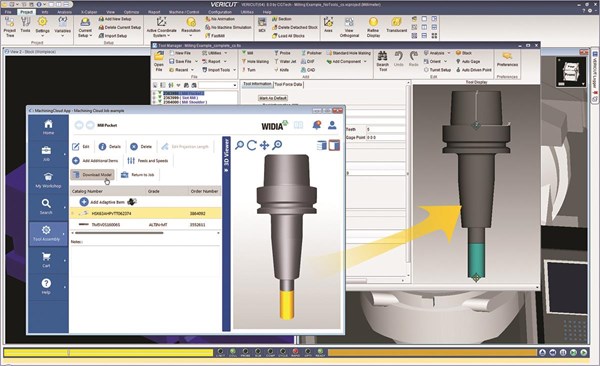Open the Add Component dropdown arrow
Viewport: 600px width, 366px height.
click(365, 61)
